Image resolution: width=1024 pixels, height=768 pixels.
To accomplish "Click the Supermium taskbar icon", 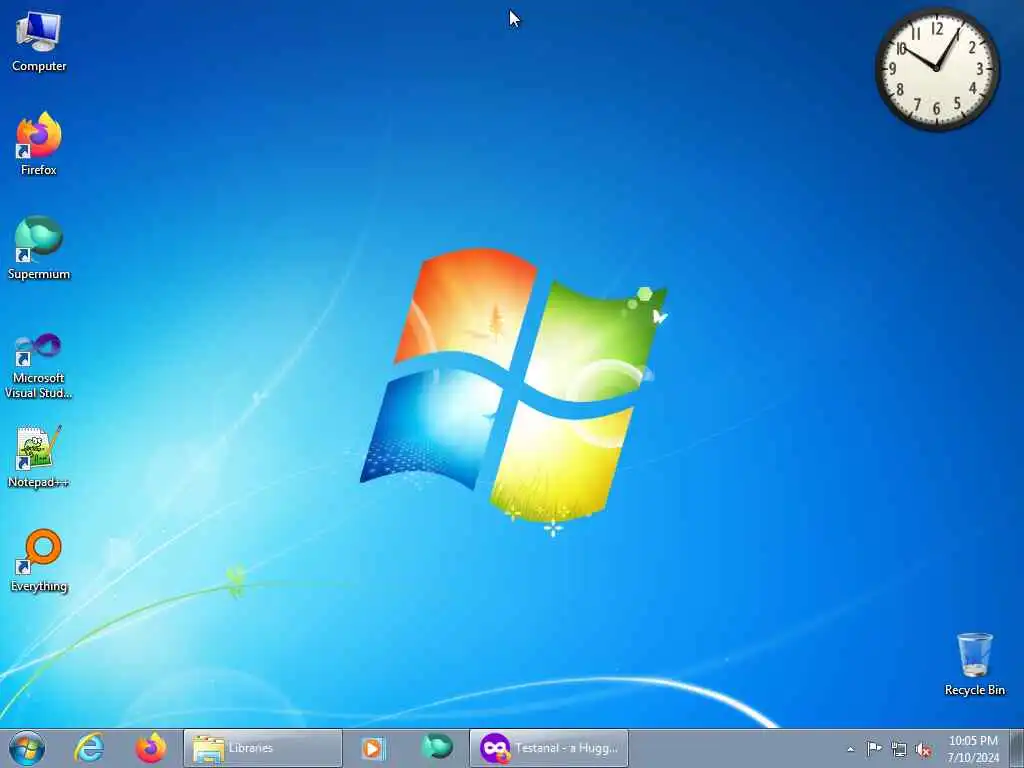I will coord(437,747).
